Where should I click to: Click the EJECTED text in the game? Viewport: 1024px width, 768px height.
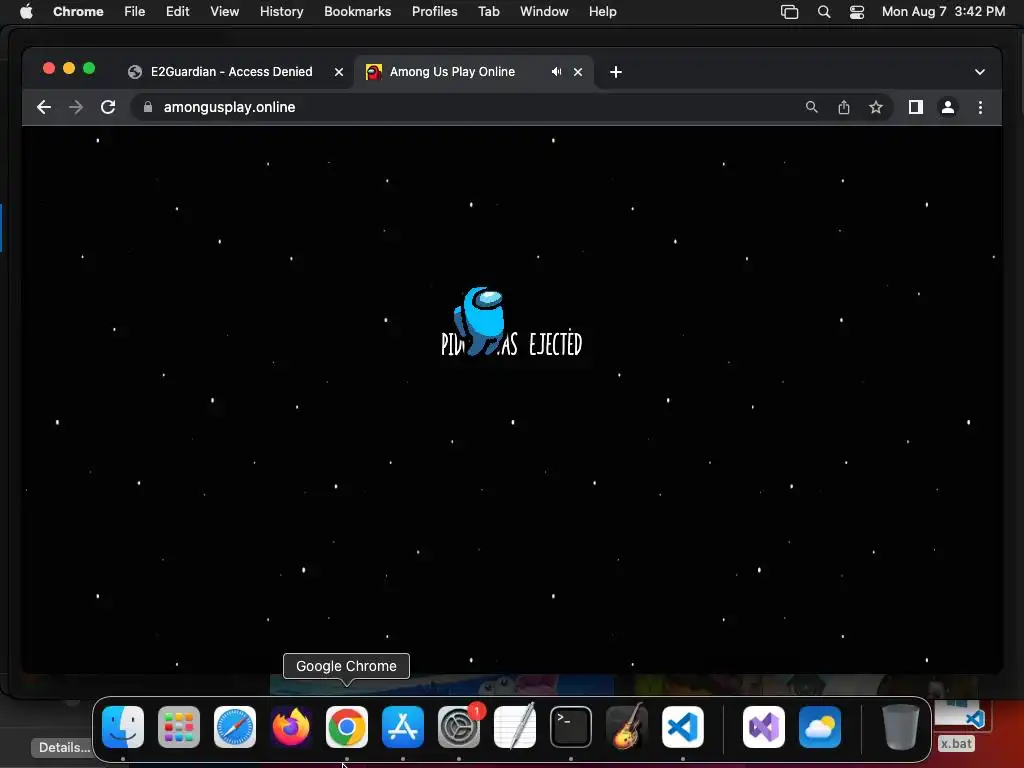point(555,344)
